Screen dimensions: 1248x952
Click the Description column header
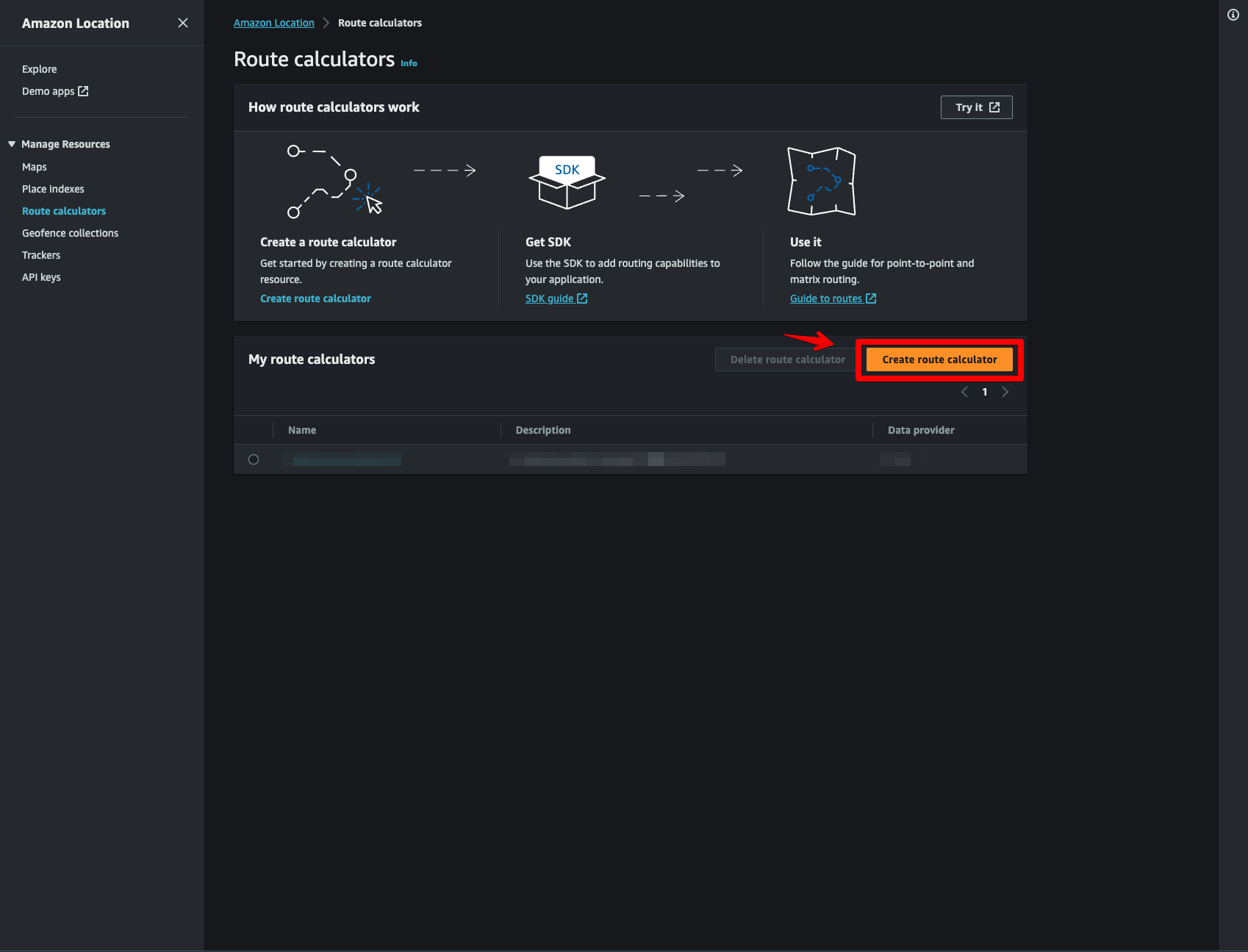coord(543,430)
